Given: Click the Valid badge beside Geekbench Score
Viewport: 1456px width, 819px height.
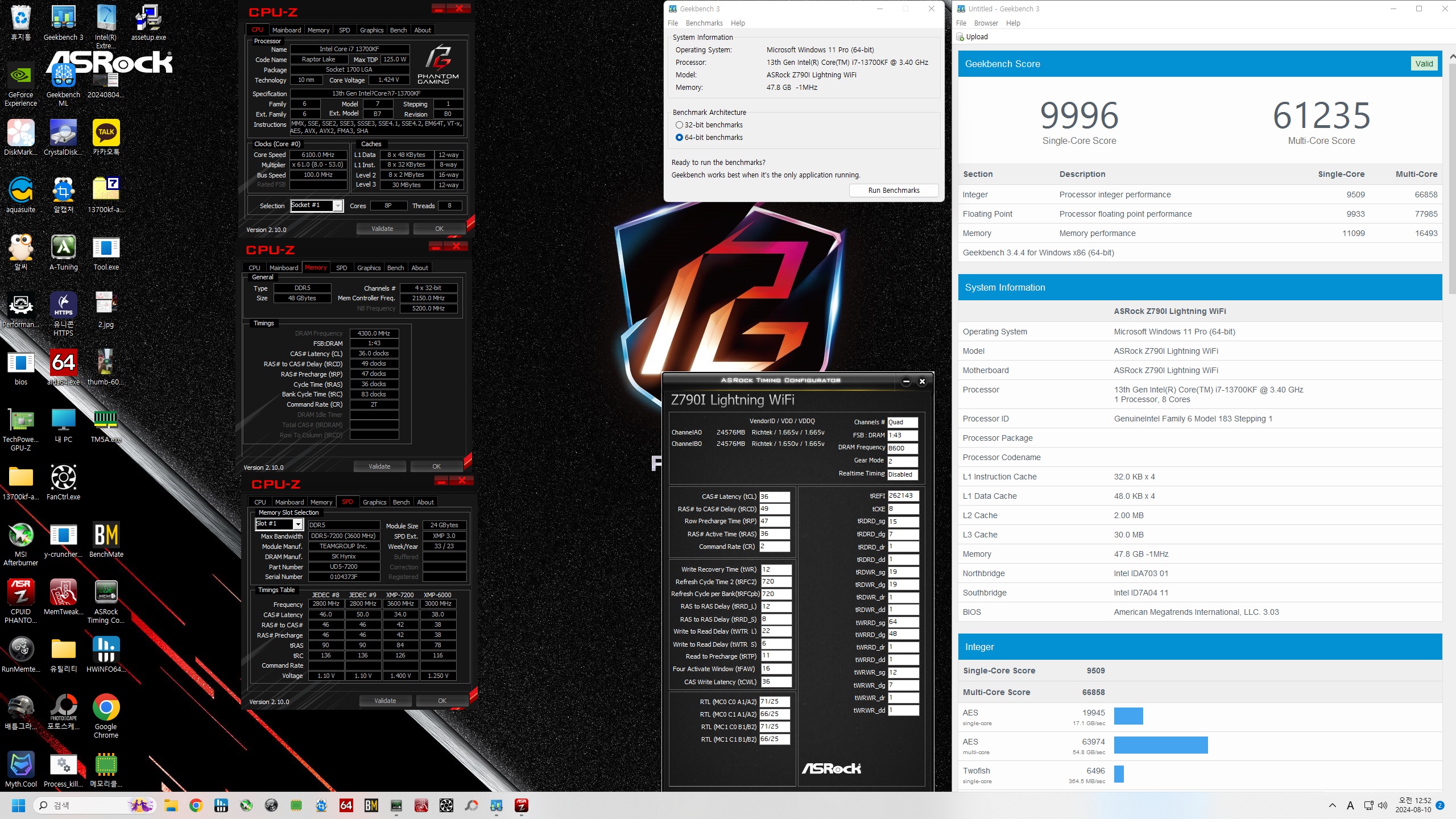Looking at the screenshot, I should (1424, 64).
